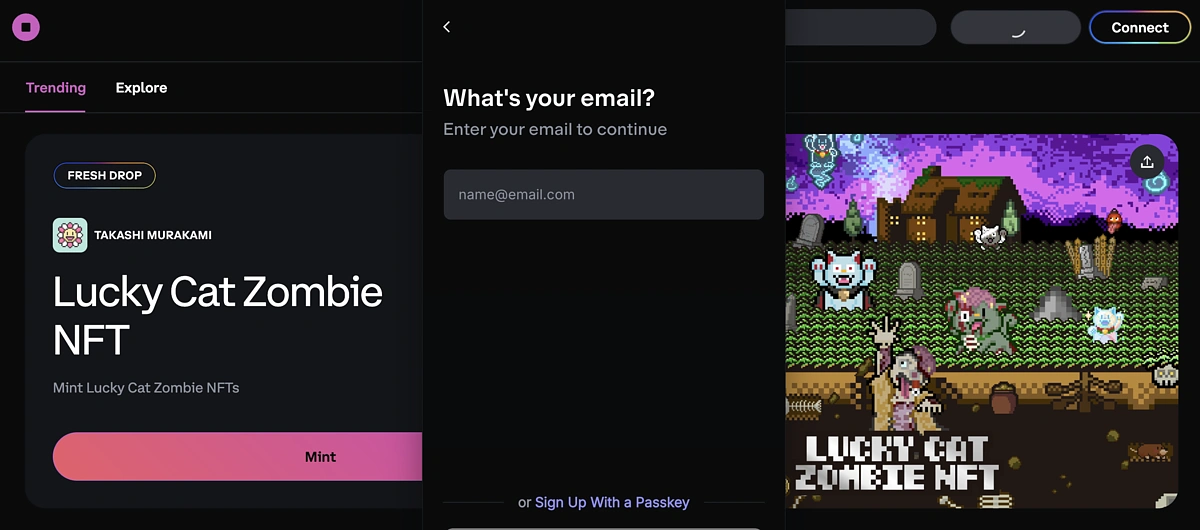Click the Takashi Murakami flower avatar
The width and height of the screenshot is (1200, 530).
[x=70, y=235]
